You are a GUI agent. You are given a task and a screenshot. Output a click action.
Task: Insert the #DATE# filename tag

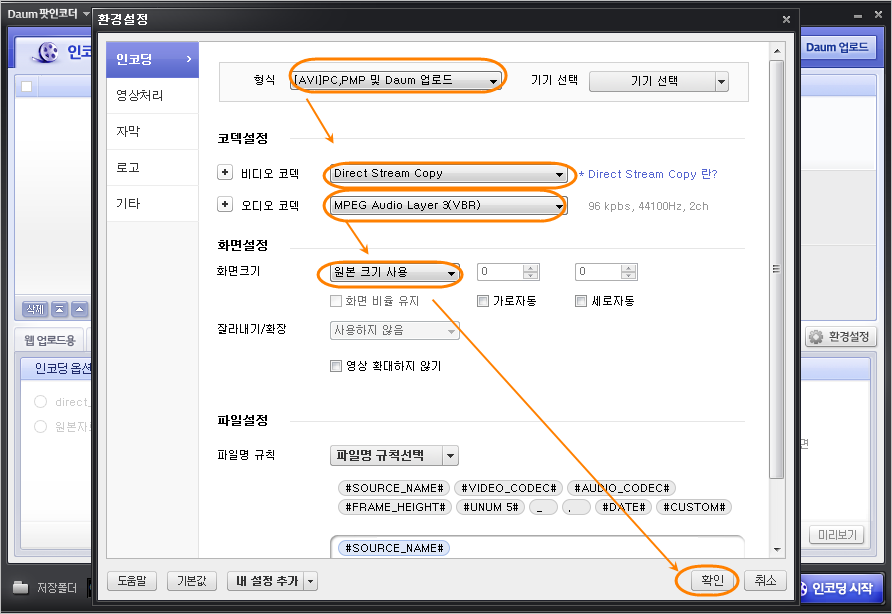pyautogui.click(x=623, y=507)
